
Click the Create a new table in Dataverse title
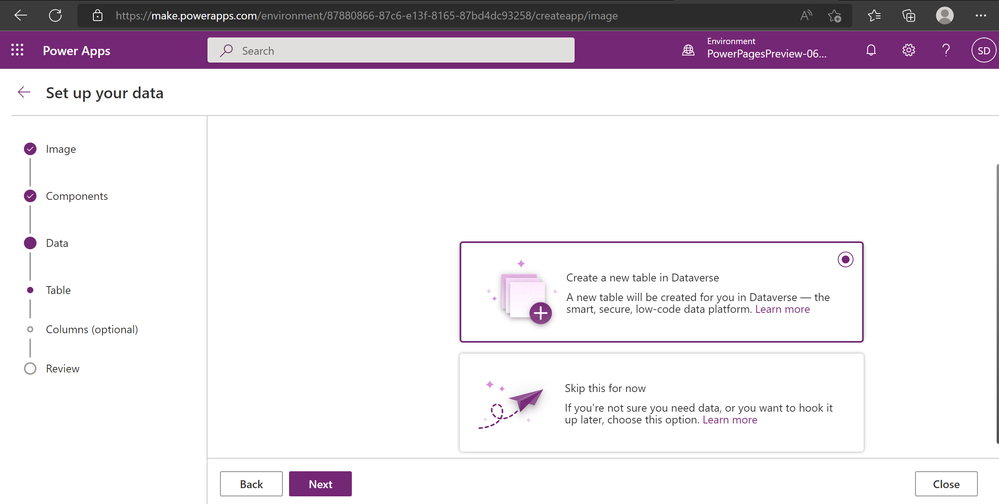[x=642, y=278]
